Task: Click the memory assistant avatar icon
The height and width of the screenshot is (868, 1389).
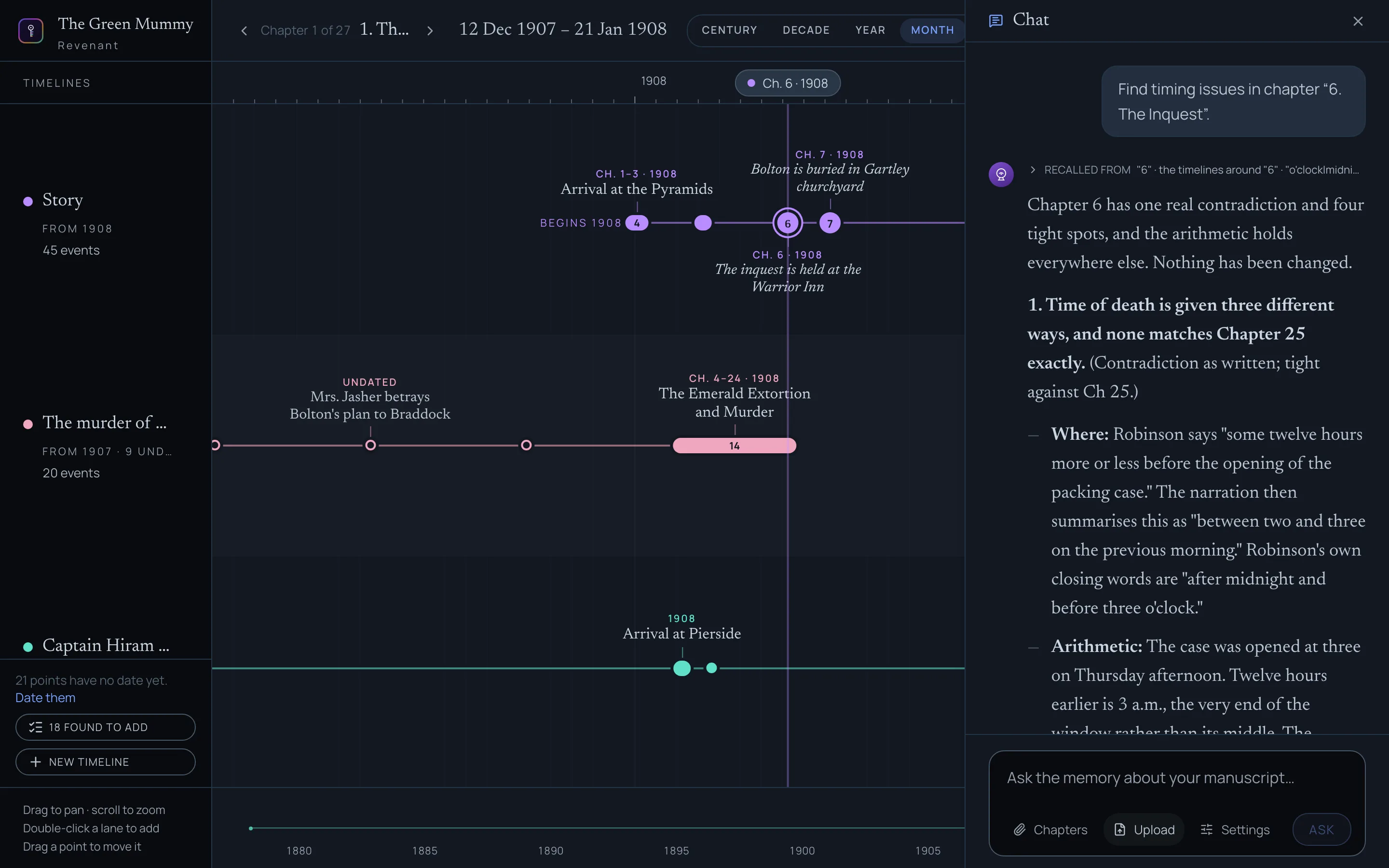Action: click(1001, 174)
